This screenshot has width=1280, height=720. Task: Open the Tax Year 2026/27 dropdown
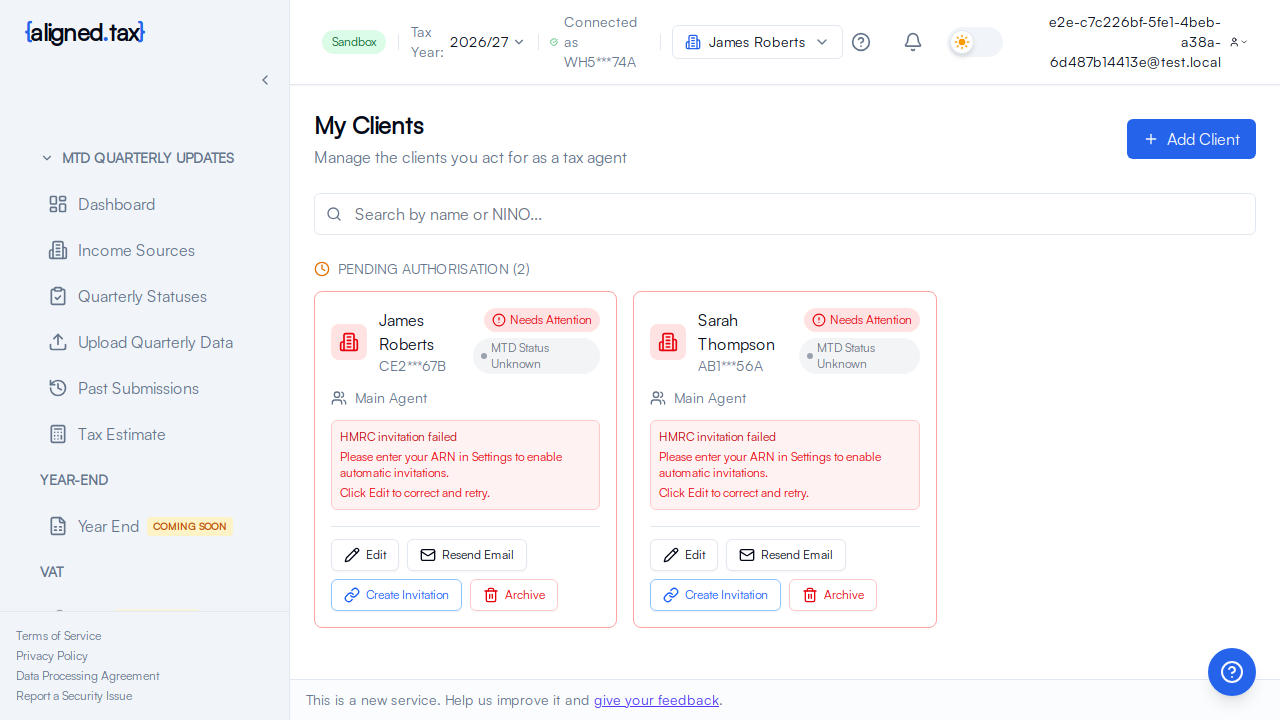(487, 42)
